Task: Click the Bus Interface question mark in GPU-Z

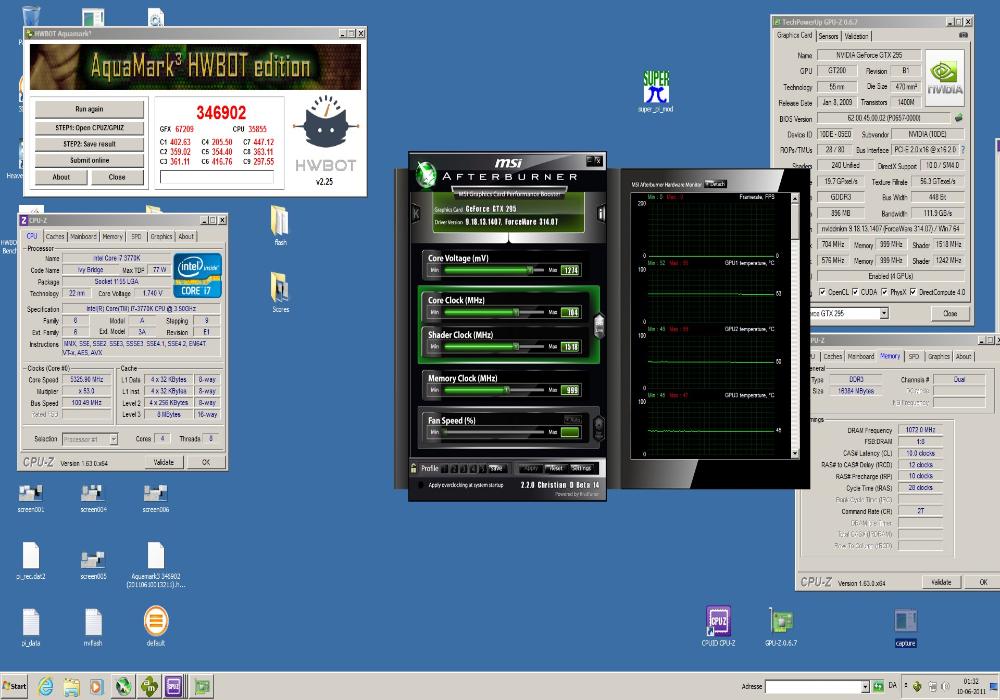Action: click(x=962, y=150)
